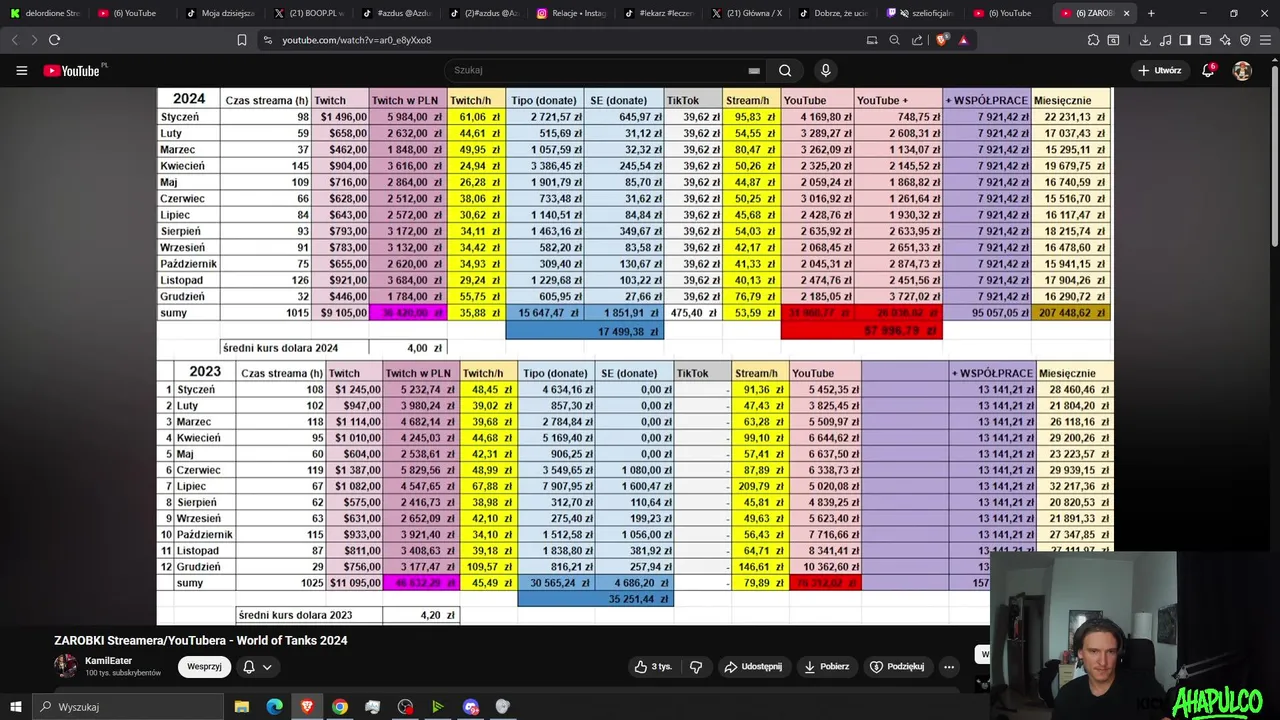Toggle the browser sidebar panel
Screen dimensions: 1280x720
click(x=1185, y=40)
